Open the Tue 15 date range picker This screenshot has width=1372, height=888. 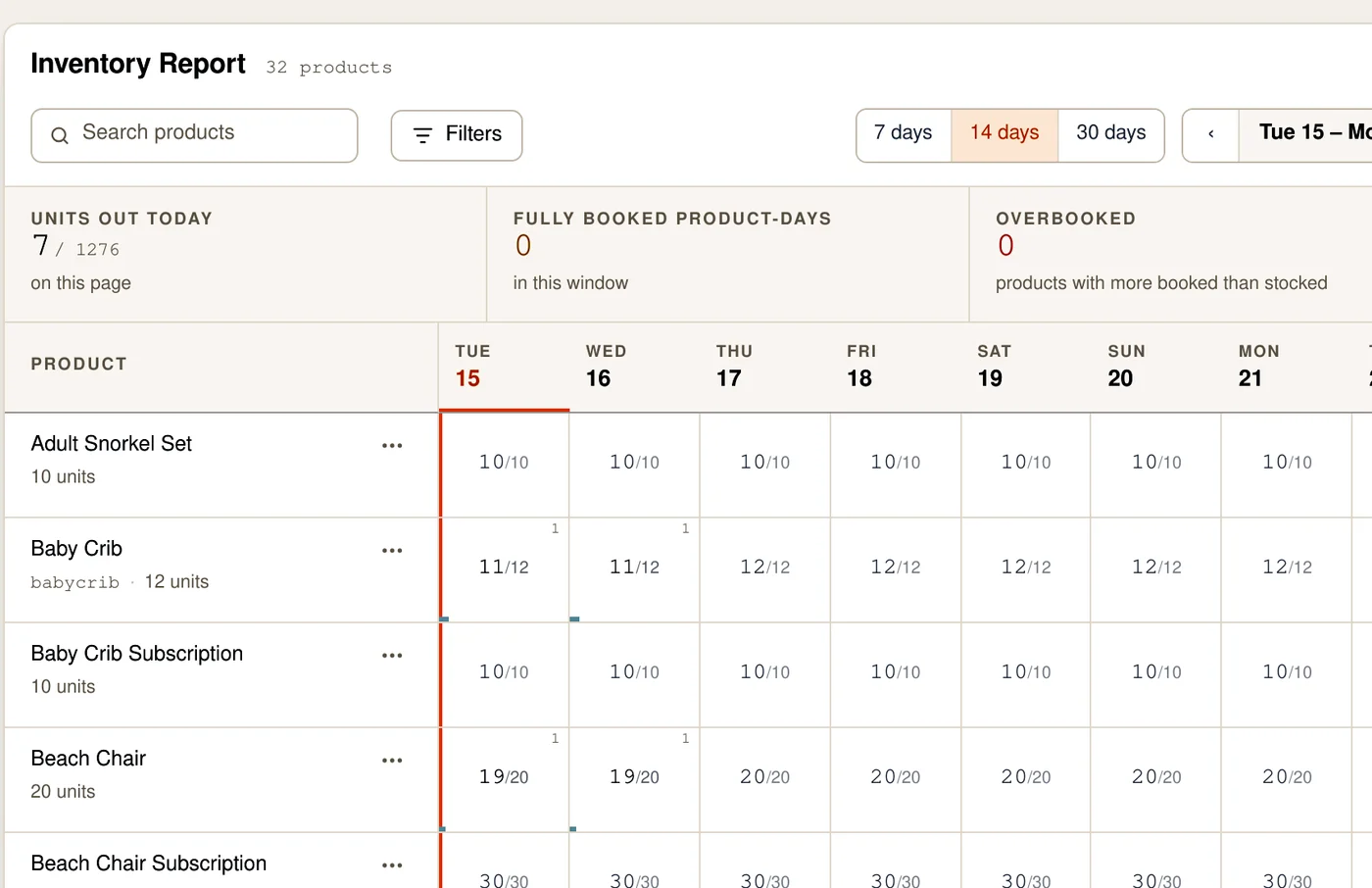[x=1305, y=134]
